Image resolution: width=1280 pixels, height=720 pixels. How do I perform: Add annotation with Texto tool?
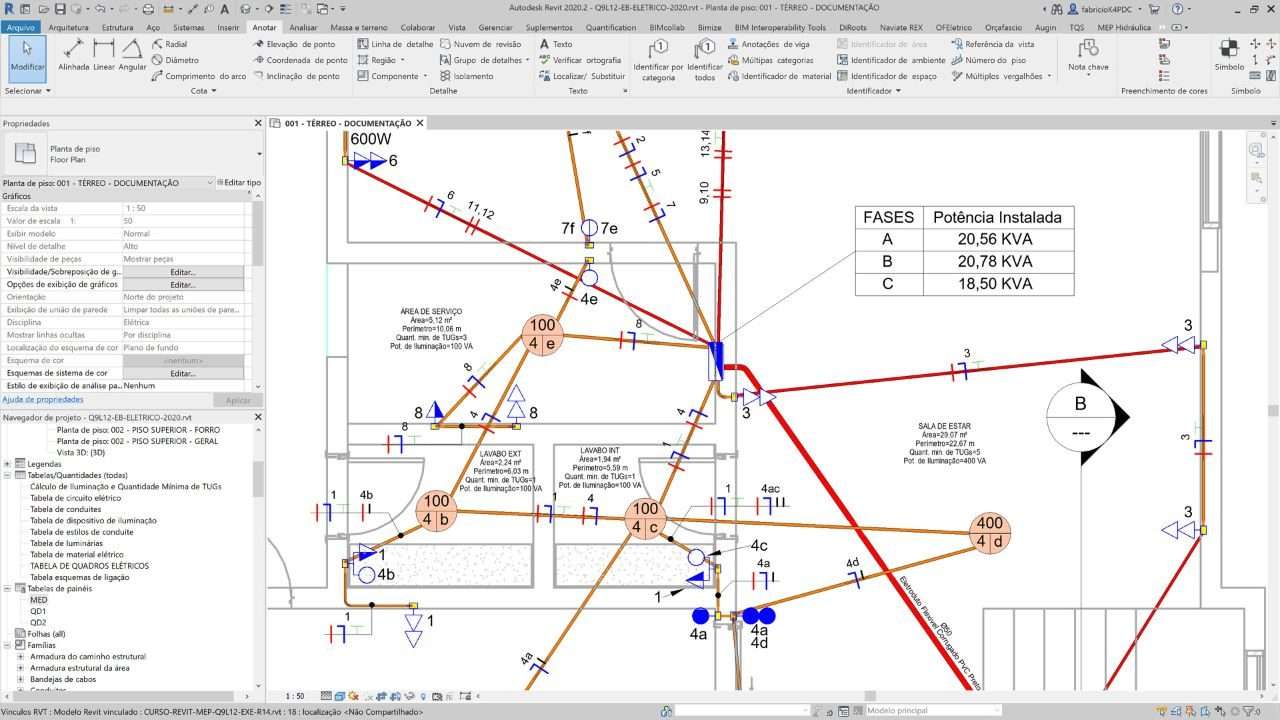click(x=556, y=45)
